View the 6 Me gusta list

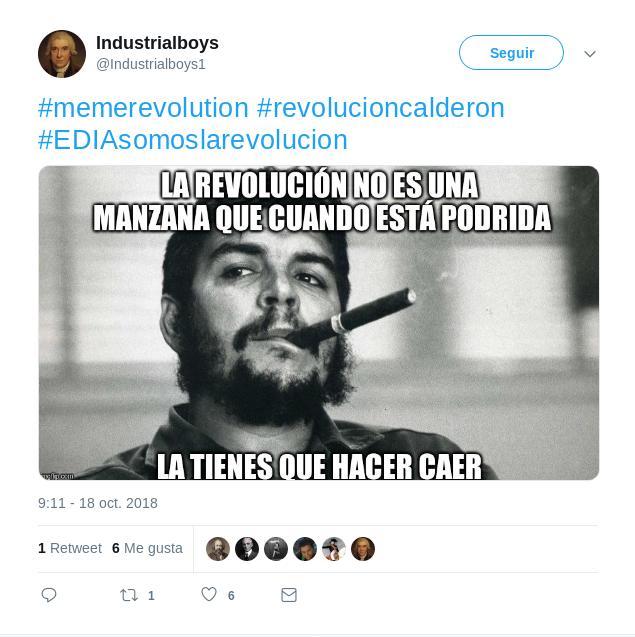pyautogui.click(x=147, y=548)
